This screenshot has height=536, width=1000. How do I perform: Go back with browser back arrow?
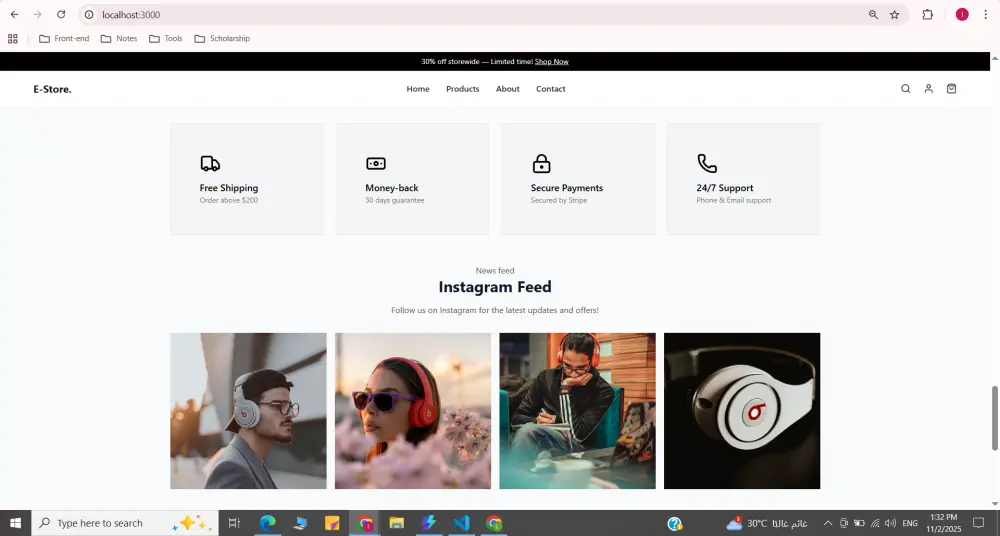[x=14, y=14]
